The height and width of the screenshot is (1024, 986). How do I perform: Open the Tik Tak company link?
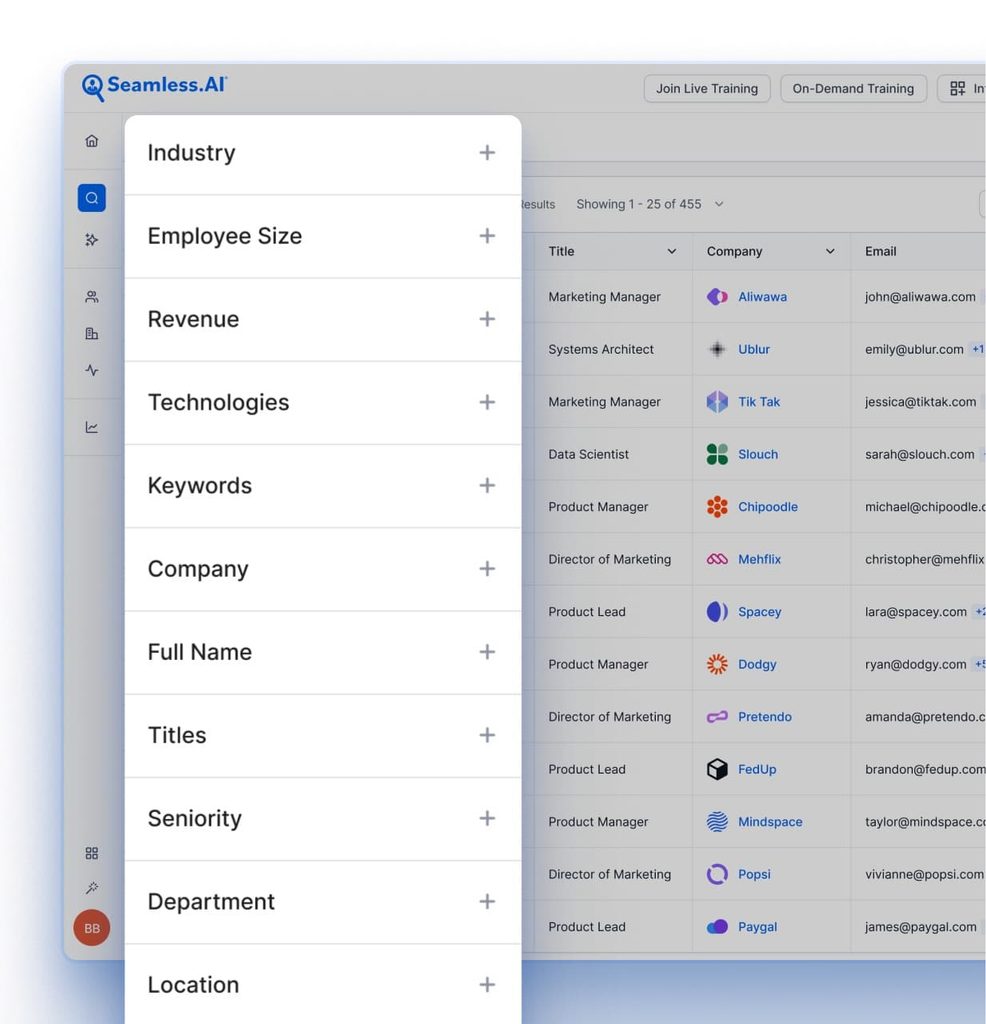759,402
